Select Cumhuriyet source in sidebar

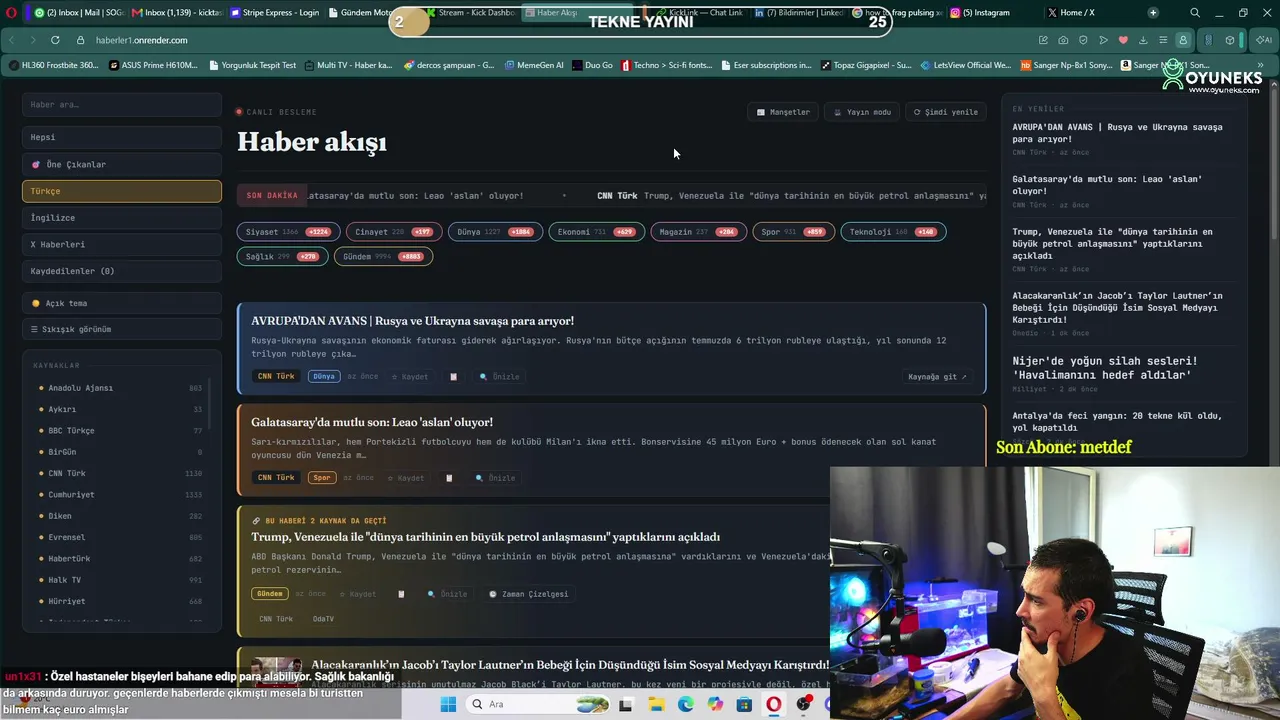[120, 495]
